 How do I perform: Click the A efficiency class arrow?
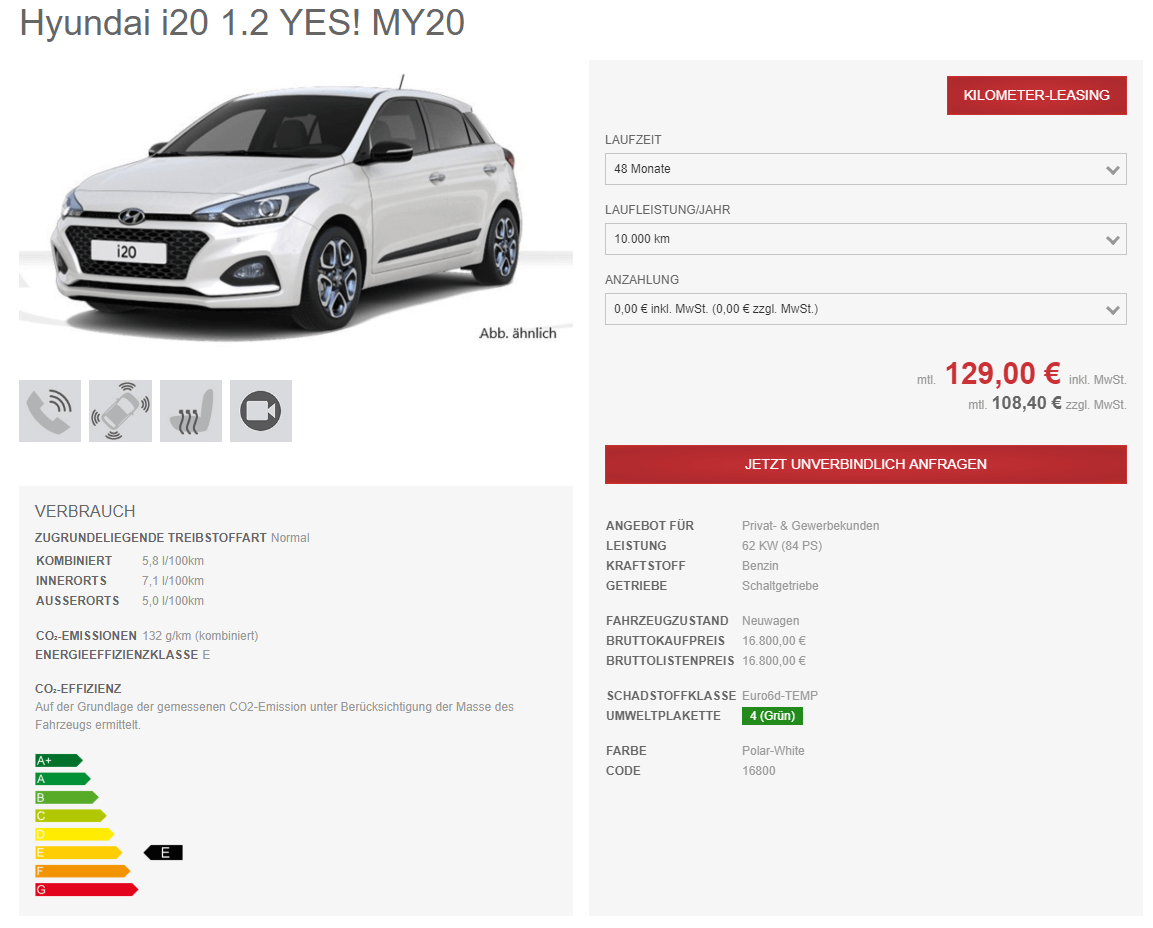pyautogui.click(x=63, y=779)
